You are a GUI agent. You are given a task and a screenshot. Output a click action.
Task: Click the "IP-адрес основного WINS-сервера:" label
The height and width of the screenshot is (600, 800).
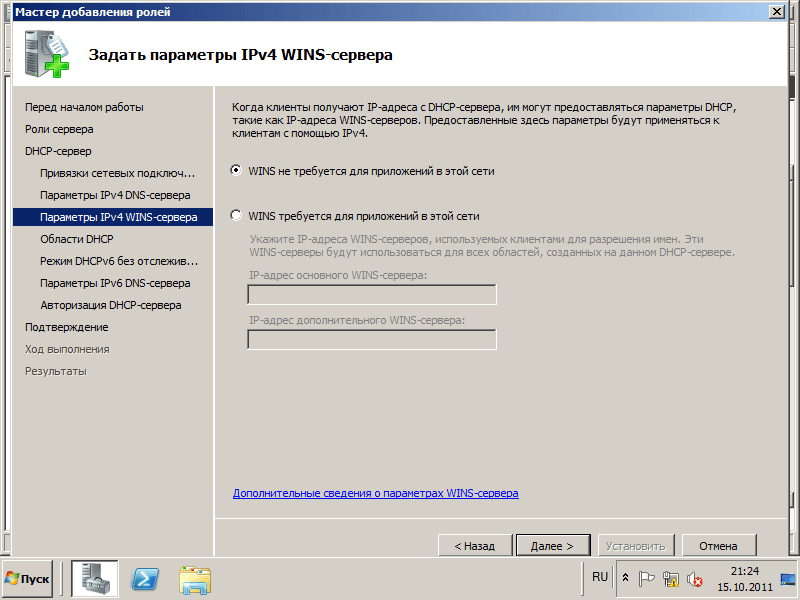(338, 275)
